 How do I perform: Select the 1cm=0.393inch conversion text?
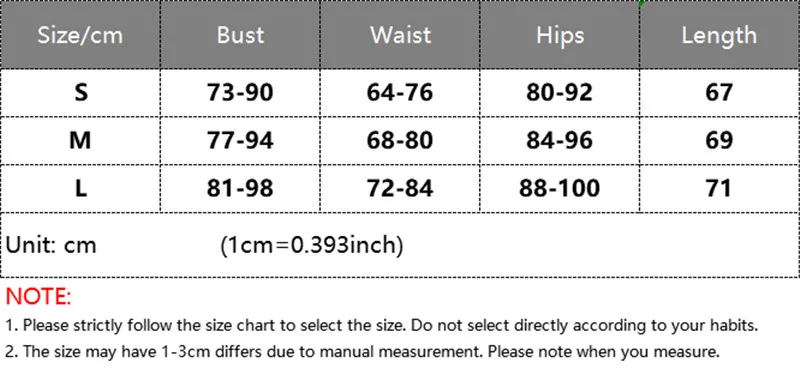click(x=312, y=246)
